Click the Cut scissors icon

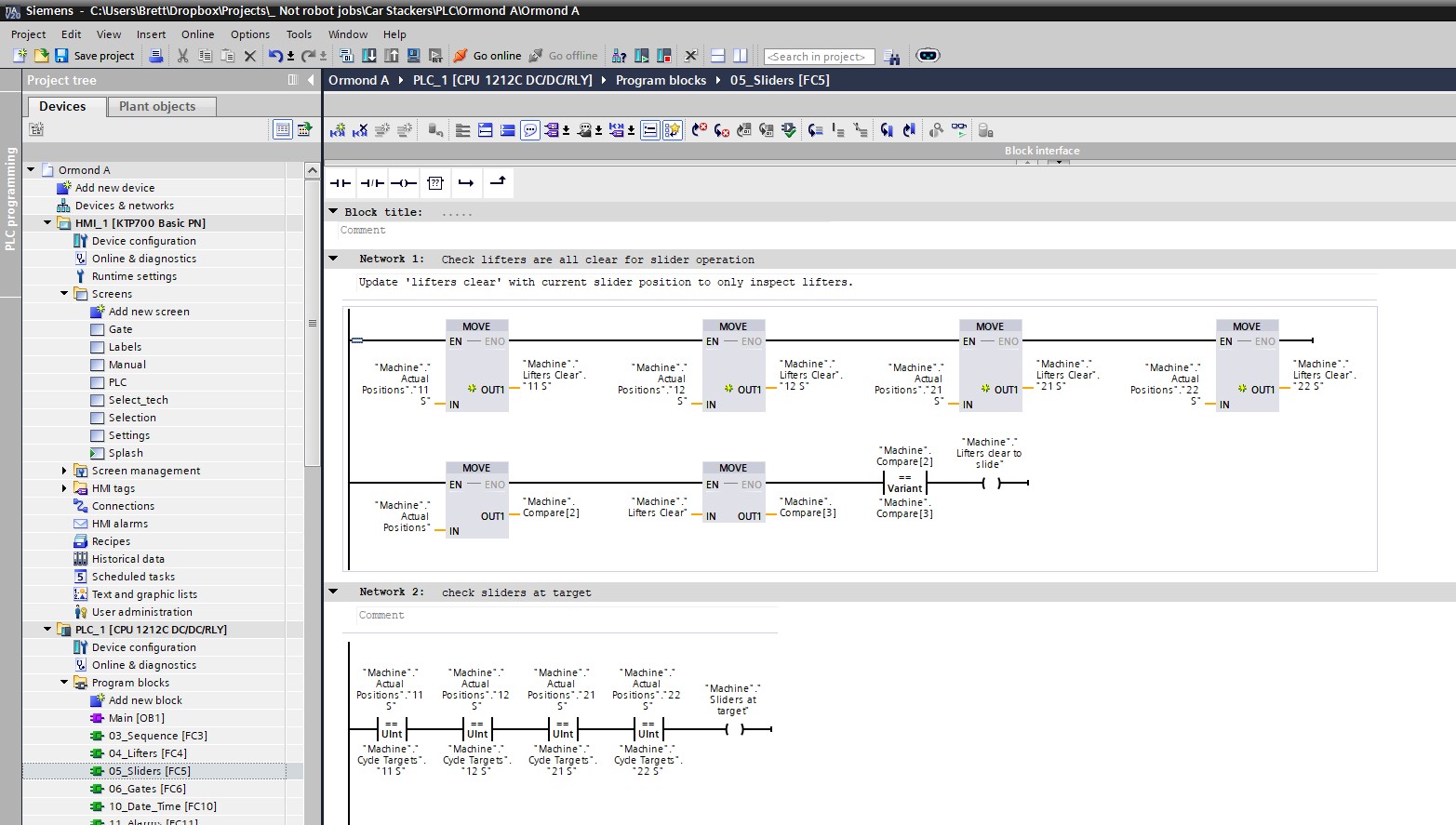tap(182, 56)
